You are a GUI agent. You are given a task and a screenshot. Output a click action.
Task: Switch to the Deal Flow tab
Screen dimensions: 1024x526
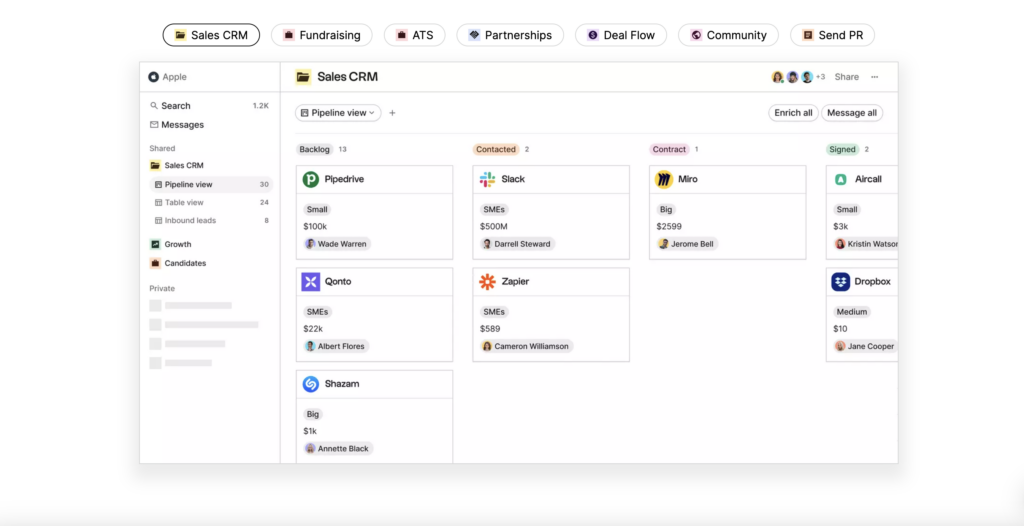[620, 35]
